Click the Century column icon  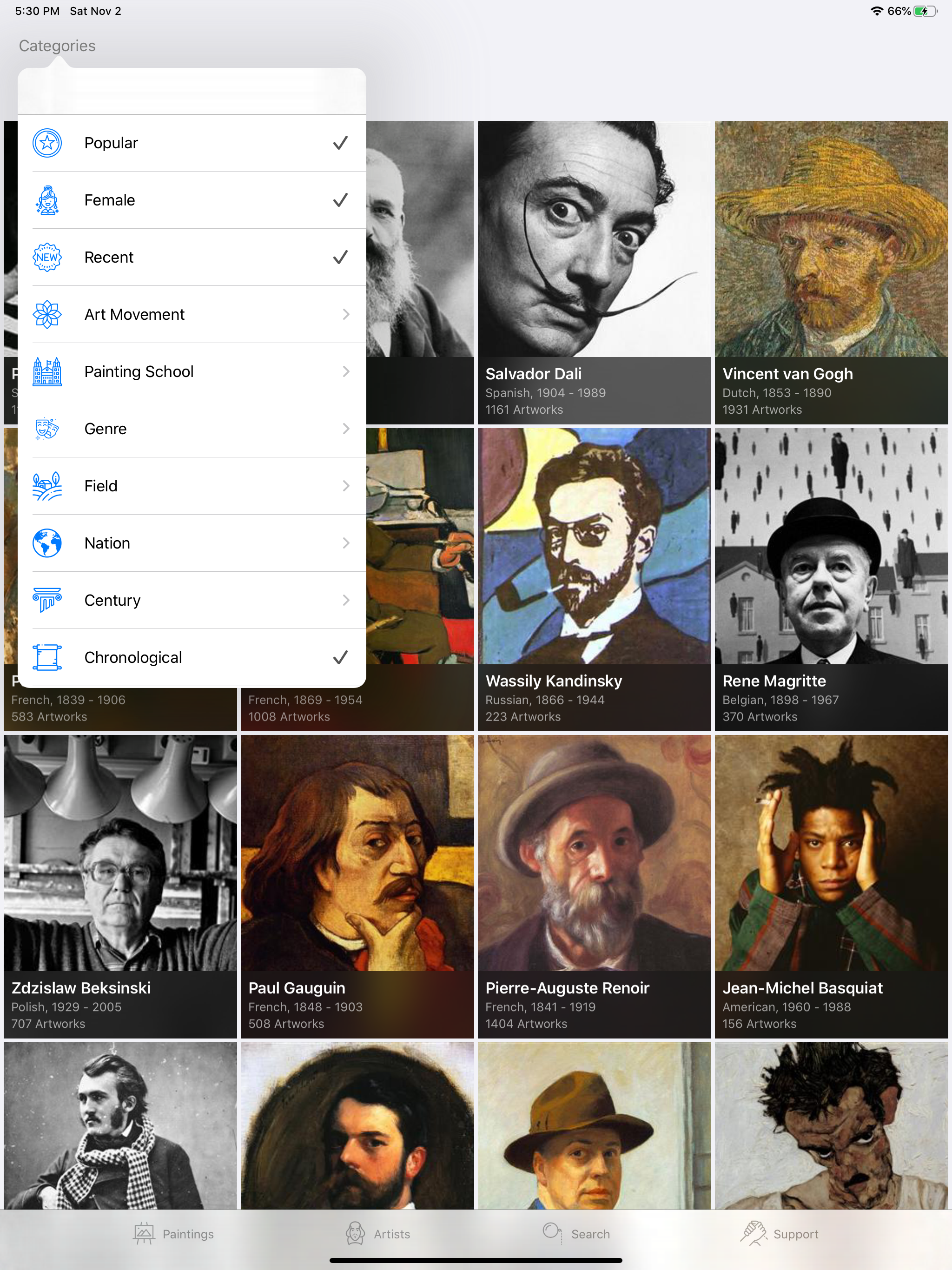47,600
